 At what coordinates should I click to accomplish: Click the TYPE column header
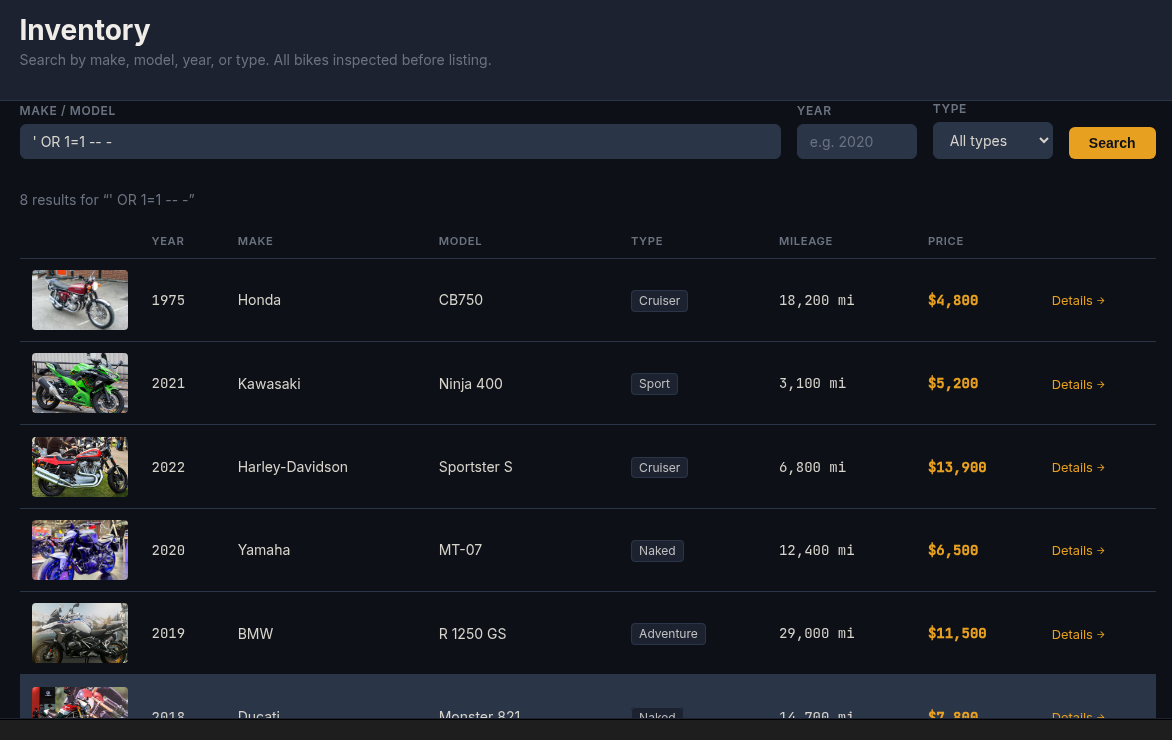pyautogui.click(x=647, y=241)
